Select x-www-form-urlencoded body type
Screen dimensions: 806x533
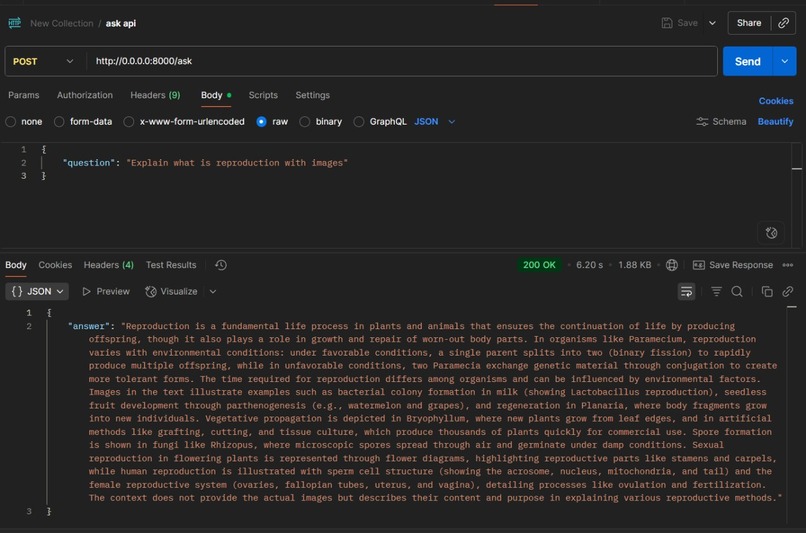coord(129,122)
